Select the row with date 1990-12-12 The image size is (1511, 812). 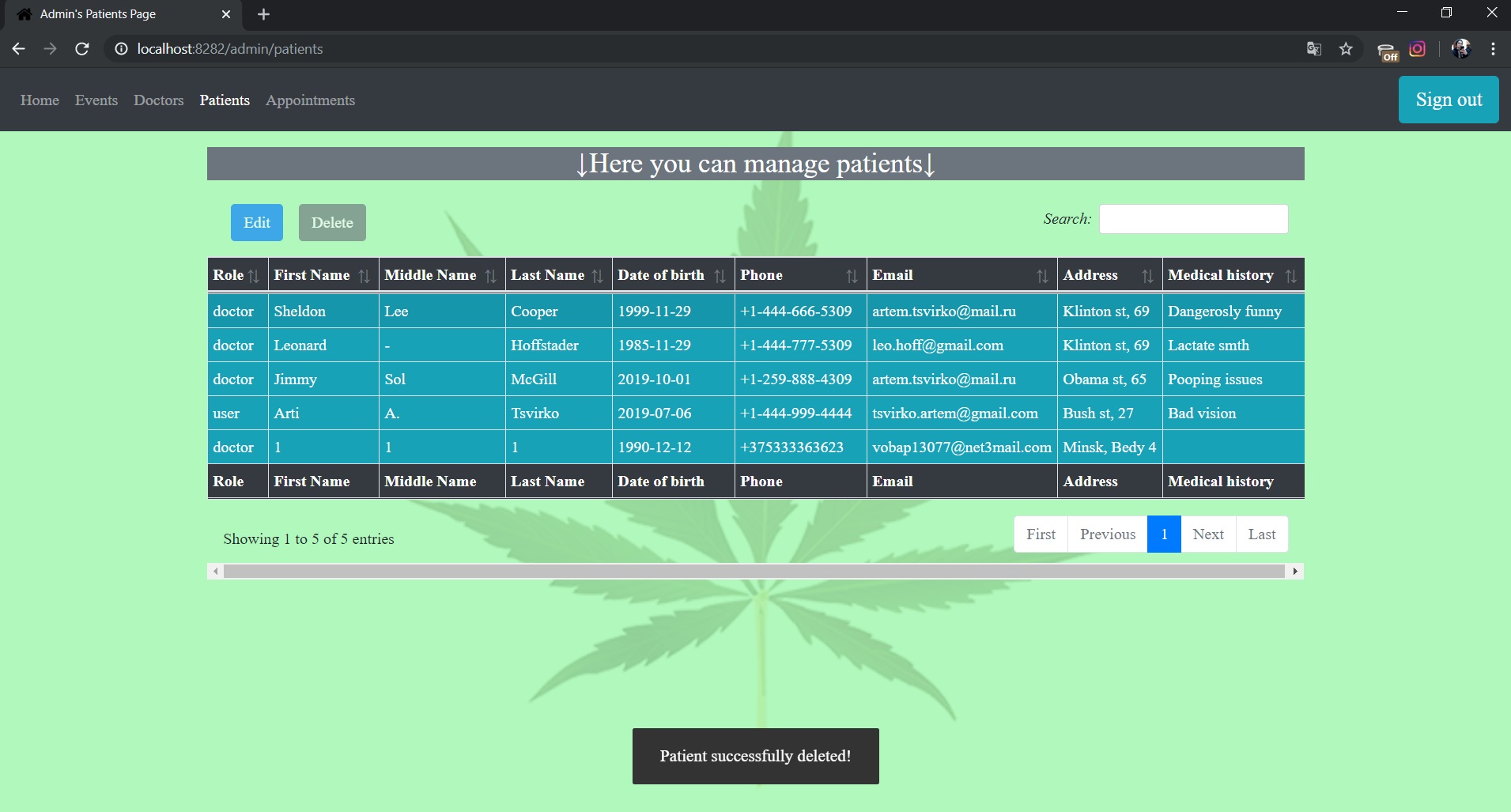(756, 448)
